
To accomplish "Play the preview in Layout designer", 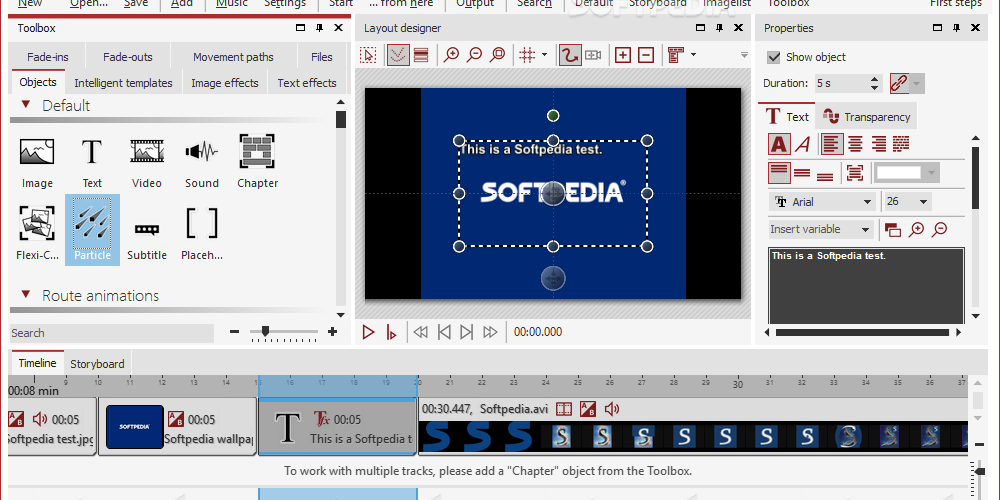I will coord(368,332).
